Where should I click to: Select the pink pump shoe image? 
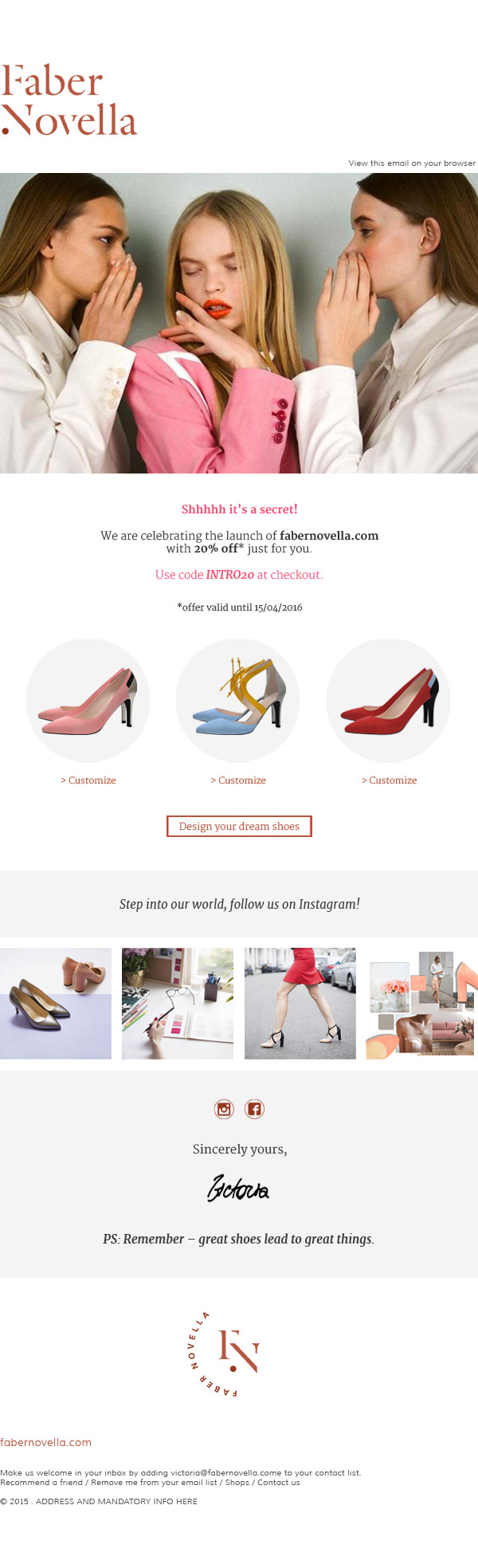pyautogui.click(x=88, y=701)
